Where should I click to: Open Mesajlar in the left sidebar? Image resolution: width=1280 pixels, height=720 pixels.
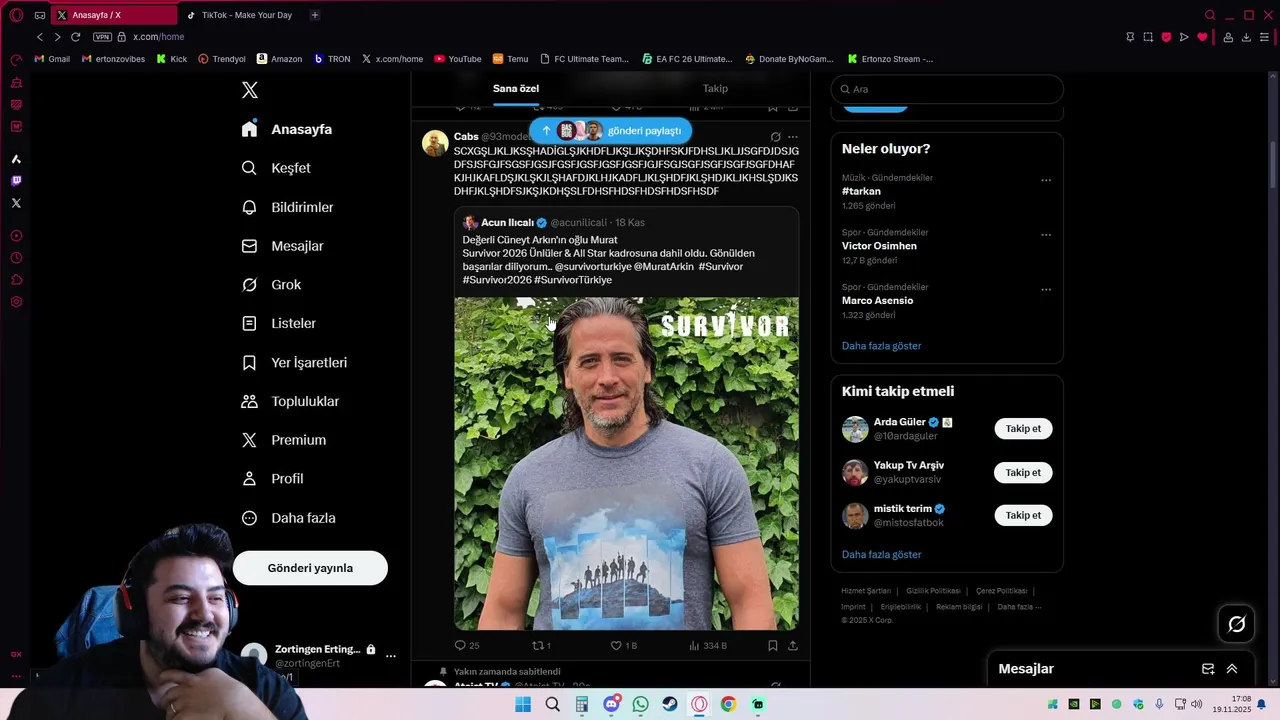point(283,246)
